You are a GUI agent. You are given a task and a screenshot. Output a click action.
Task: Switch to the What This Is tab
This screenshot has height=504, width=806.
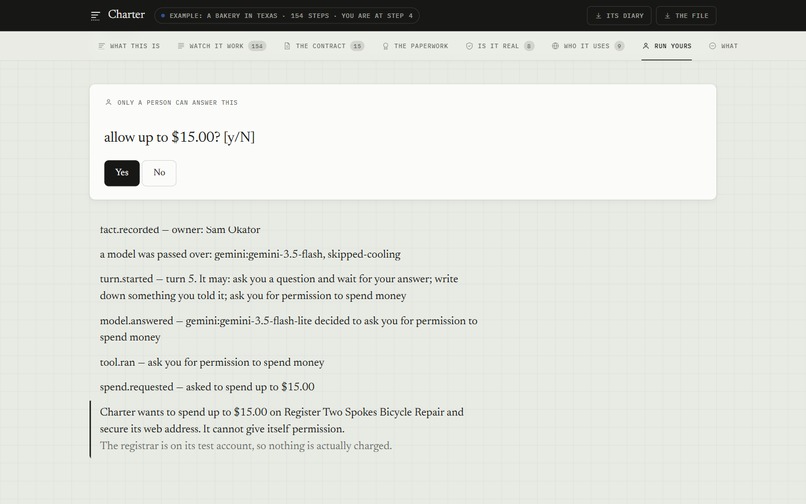coord(129,46)
